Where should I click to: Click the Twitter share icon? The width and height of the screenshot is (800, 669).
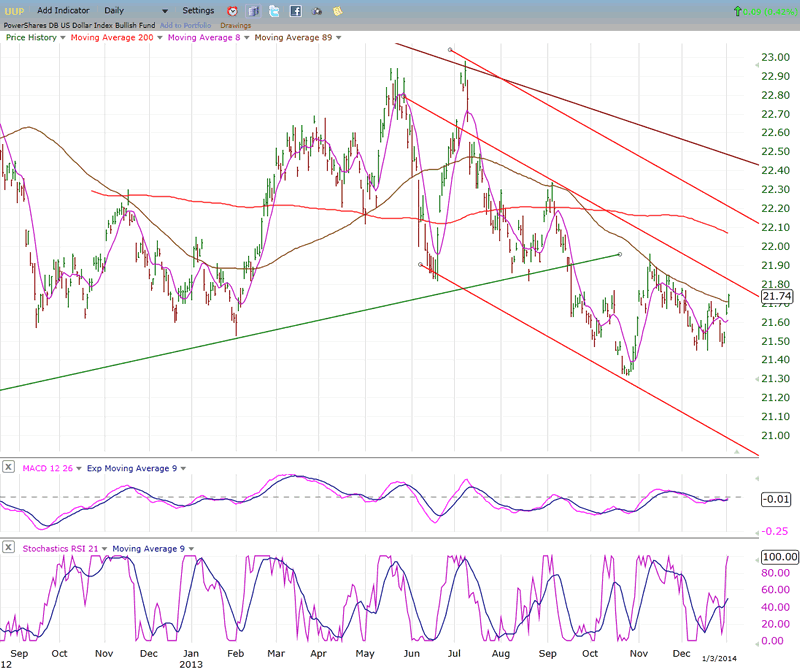pyautogui.click(x=274, y=11)
